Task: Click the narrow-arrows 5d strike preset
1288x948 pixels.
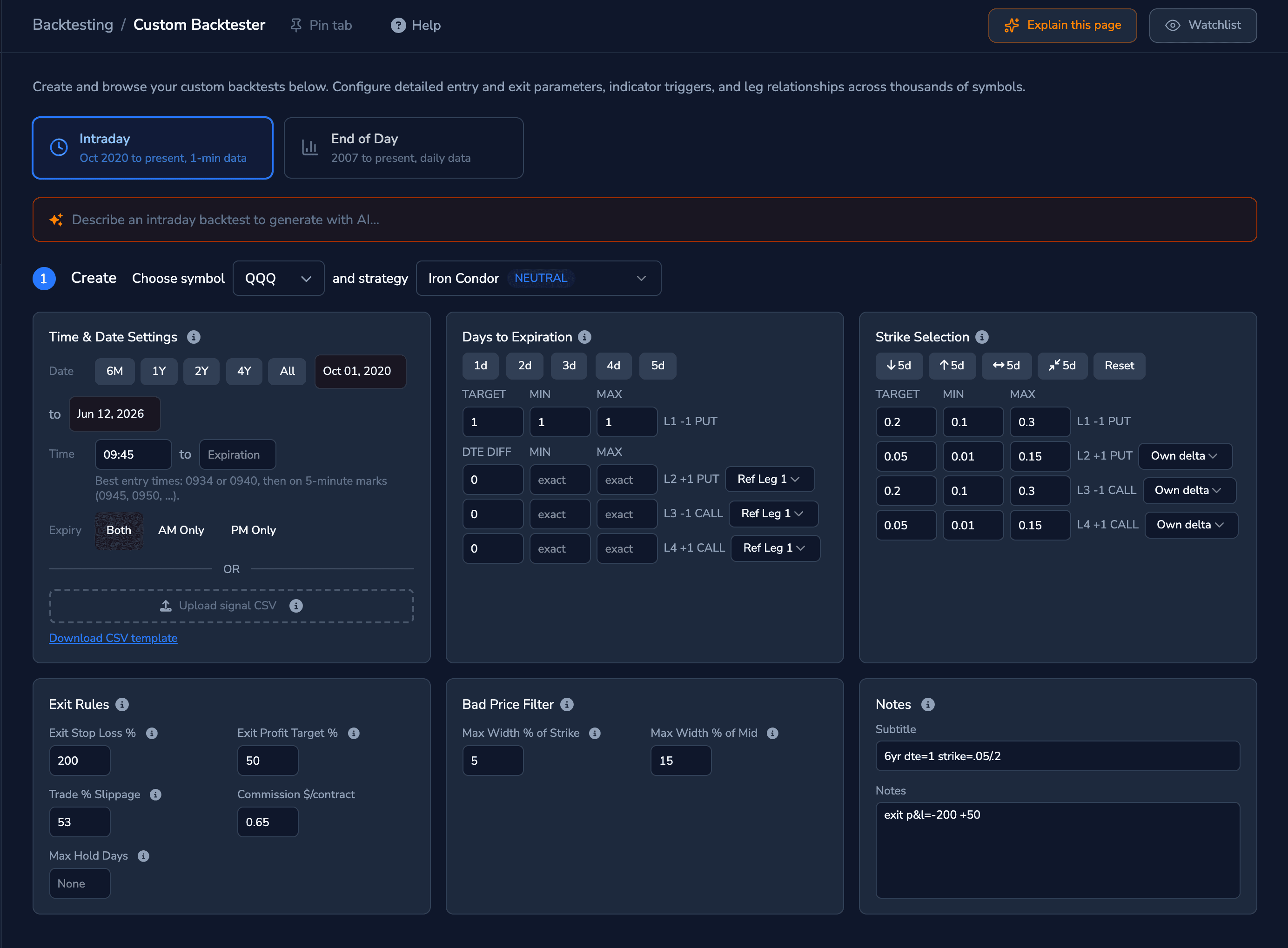Action: coord(1062,366)
